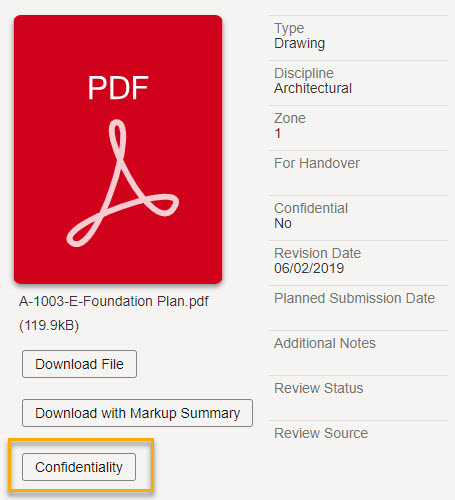This screenshot has height=500, width=455.
Task: Click the Discipline field label
Action: [304, 73]
